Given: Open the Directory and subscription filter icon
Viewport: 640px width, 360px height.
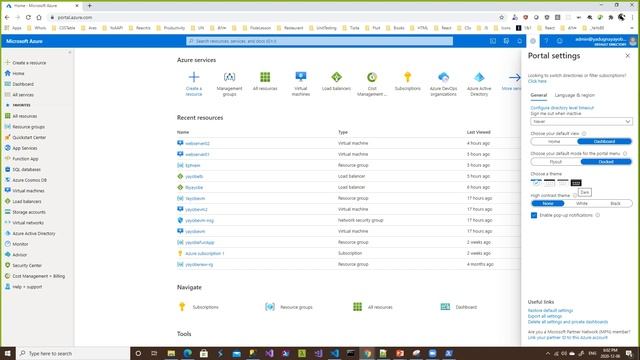Looking at the screenshot, I should pos(506,41).
